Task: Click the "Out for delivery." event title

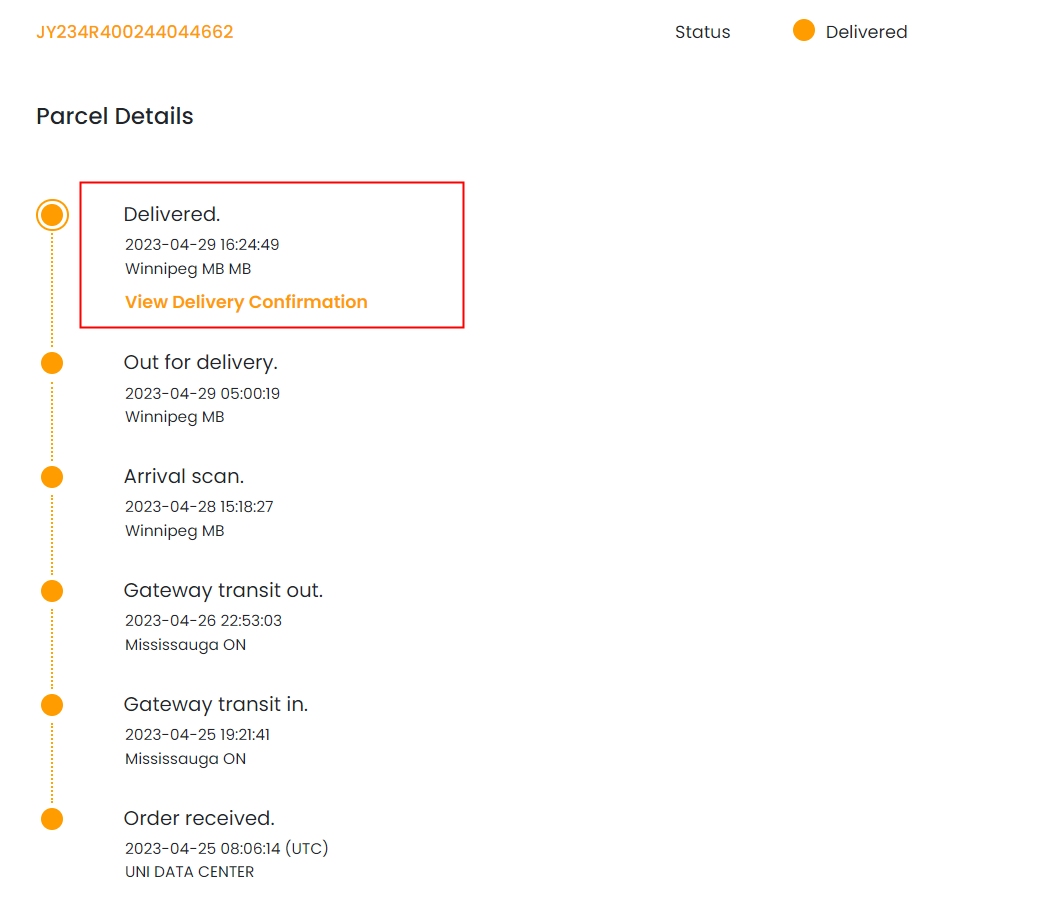Action: point(200,362)
